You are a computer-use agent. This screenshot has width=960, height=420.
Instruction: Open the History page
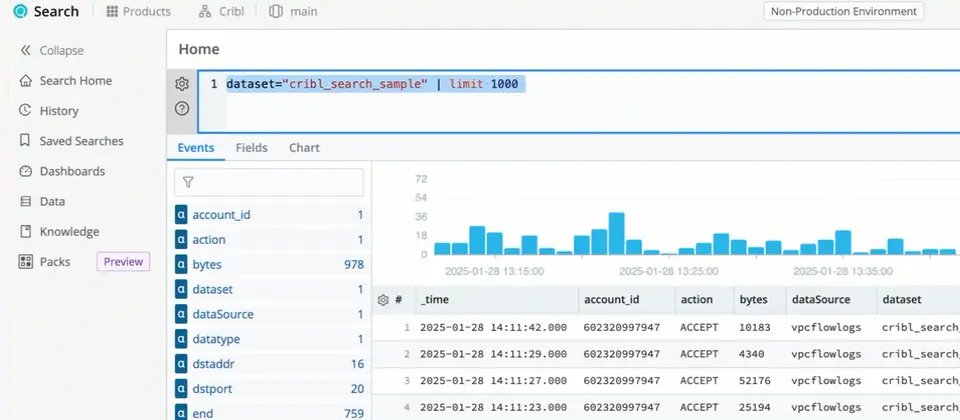point(49,111)
